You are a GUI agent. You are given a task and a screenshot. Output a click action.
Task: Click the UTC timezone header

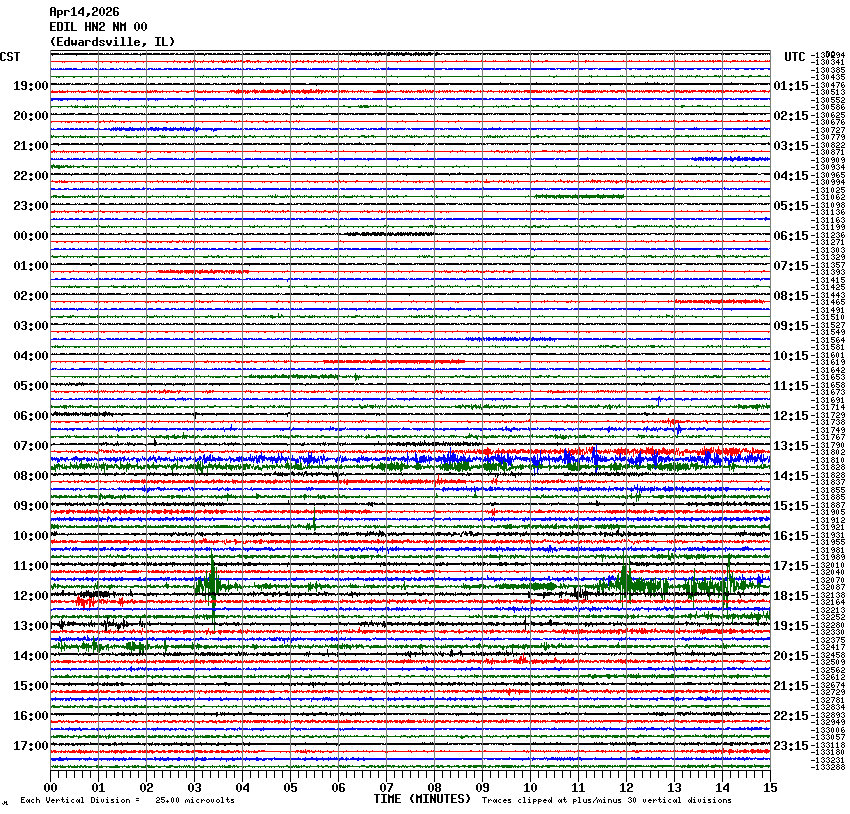click(795, 57)
